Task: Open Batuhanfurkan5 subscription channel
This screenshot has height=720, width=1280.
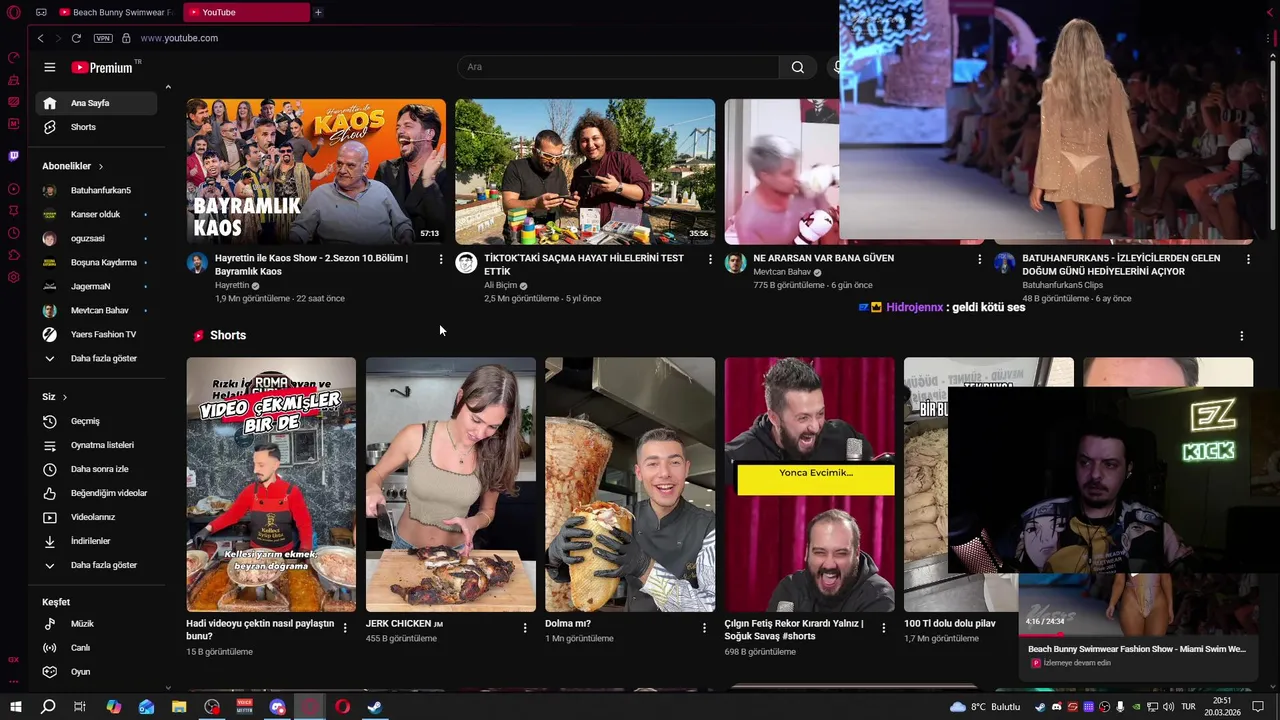Action: [x=96, y=190]
